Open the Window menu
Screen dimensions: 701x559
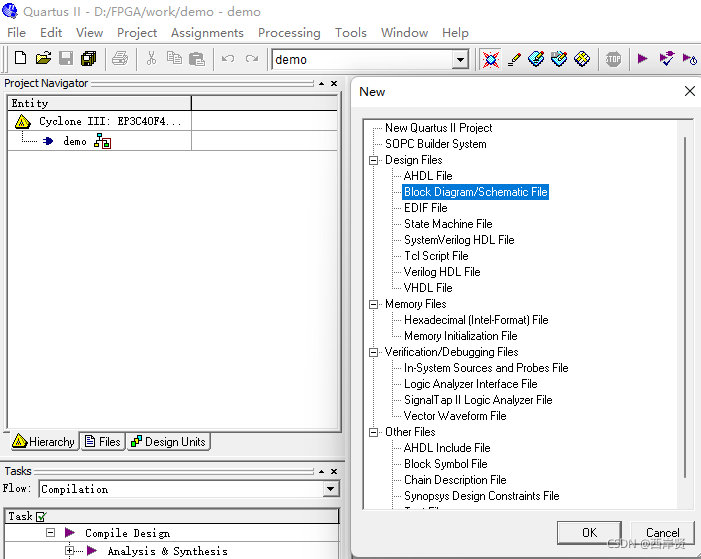(404, 33)
